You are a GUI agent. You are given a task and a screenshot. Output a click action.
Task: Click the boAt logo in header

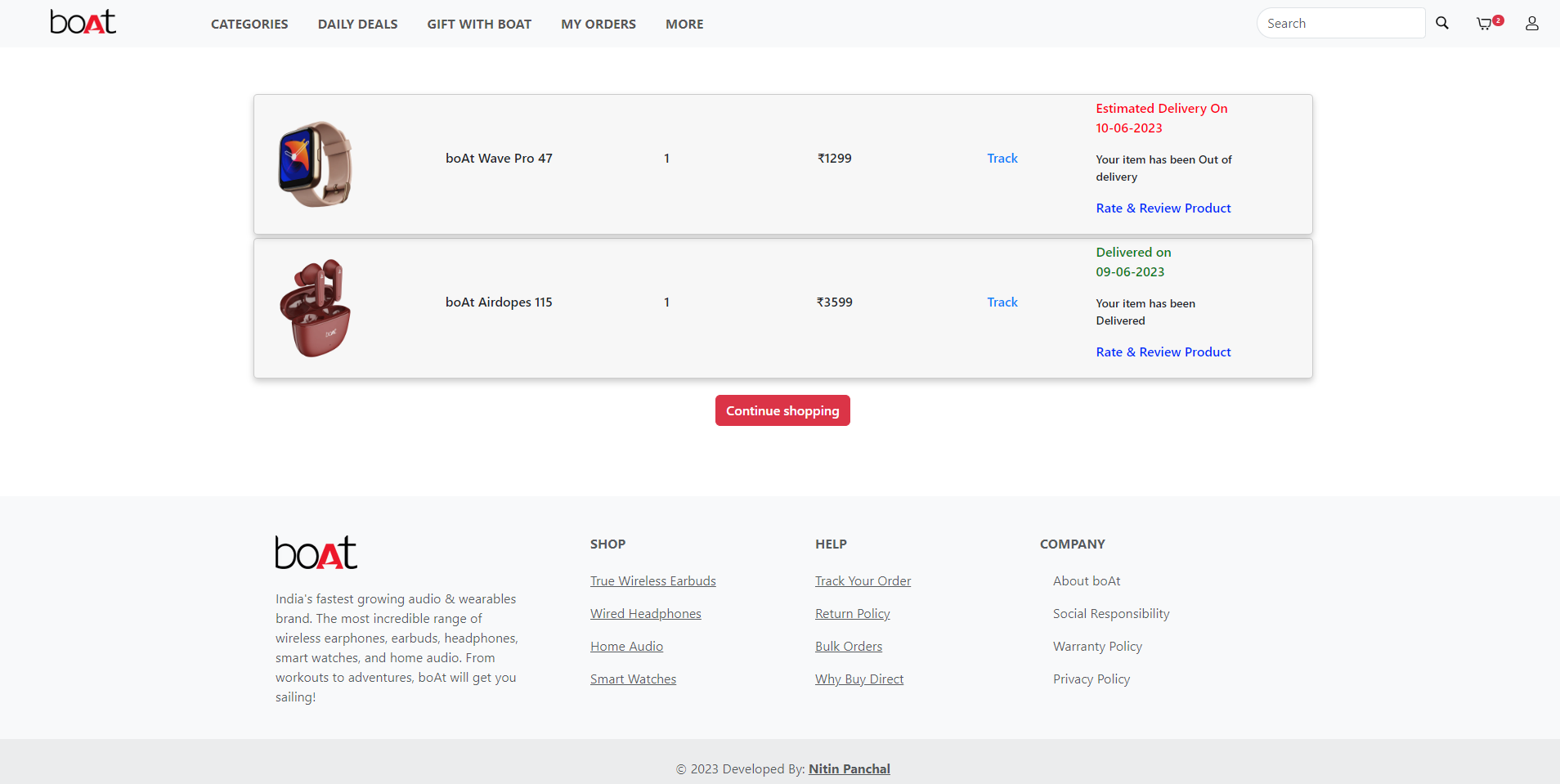83,22
